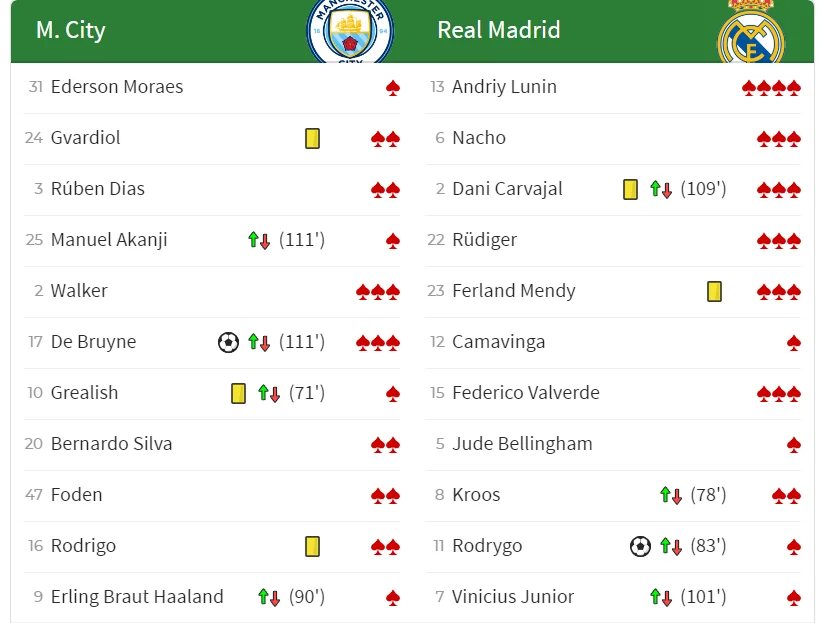Click the Manchester City club crest
Viewport: 822px width, 623px height.
[x=350, y=32]
